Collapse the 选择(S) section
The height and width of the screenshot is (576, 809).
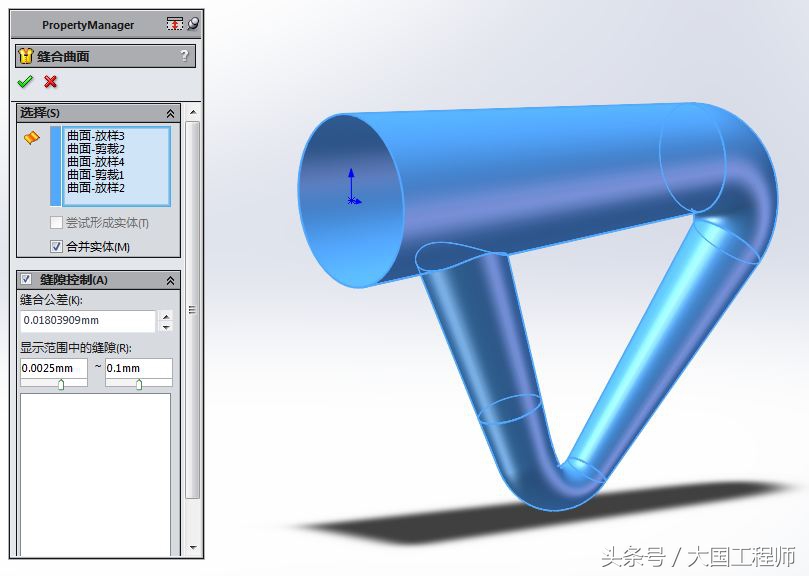pos(169,112)
